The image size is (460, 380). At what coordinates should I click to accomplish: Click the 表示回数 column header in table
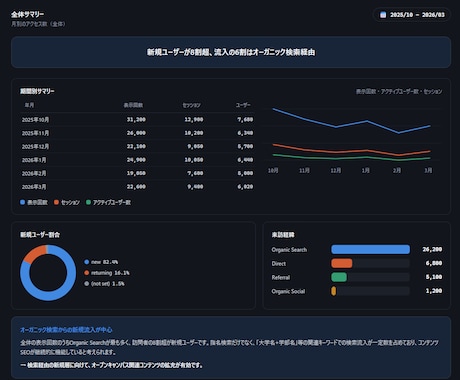tap(133, 105)
